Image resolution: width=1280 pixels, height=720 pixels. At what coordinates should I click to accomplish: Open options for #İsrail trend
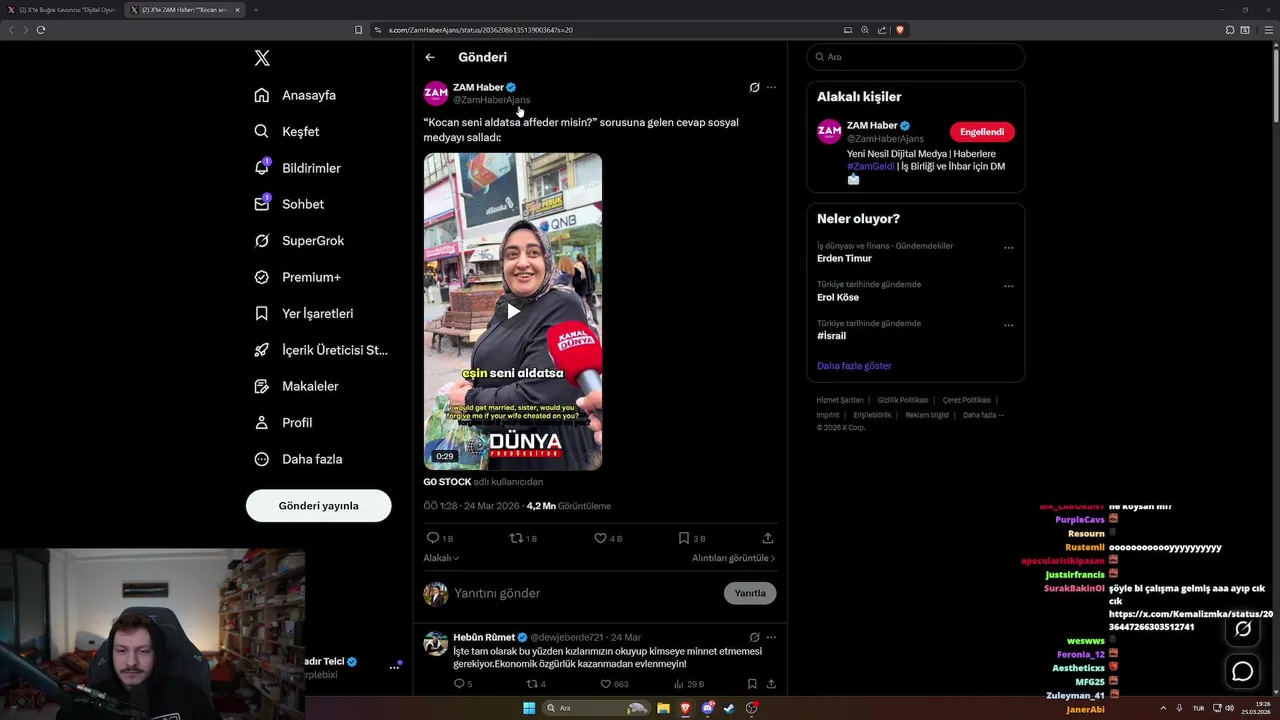tap(1008, 325)
